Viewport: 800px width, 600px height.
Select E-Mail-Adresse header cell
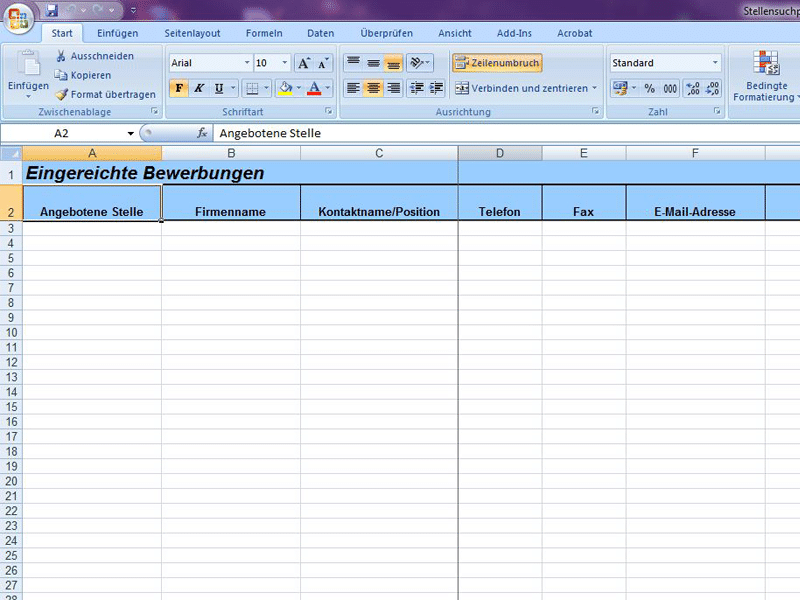(x=695, y=203)
